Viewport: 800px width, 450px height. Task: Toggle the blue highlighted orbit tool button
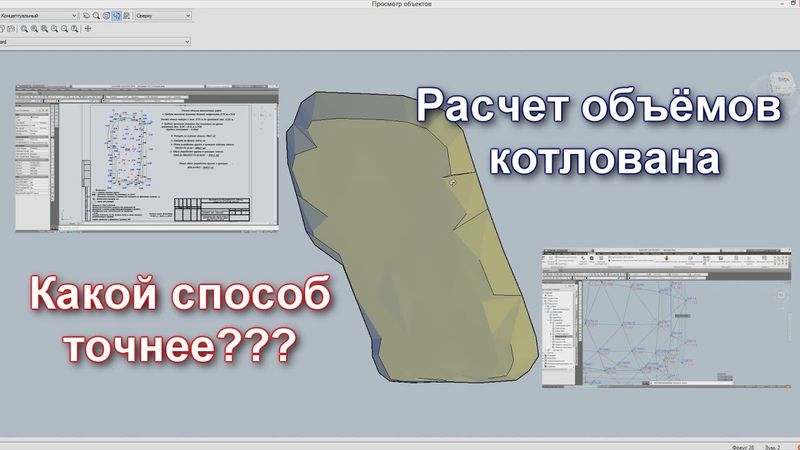(117, 16)
